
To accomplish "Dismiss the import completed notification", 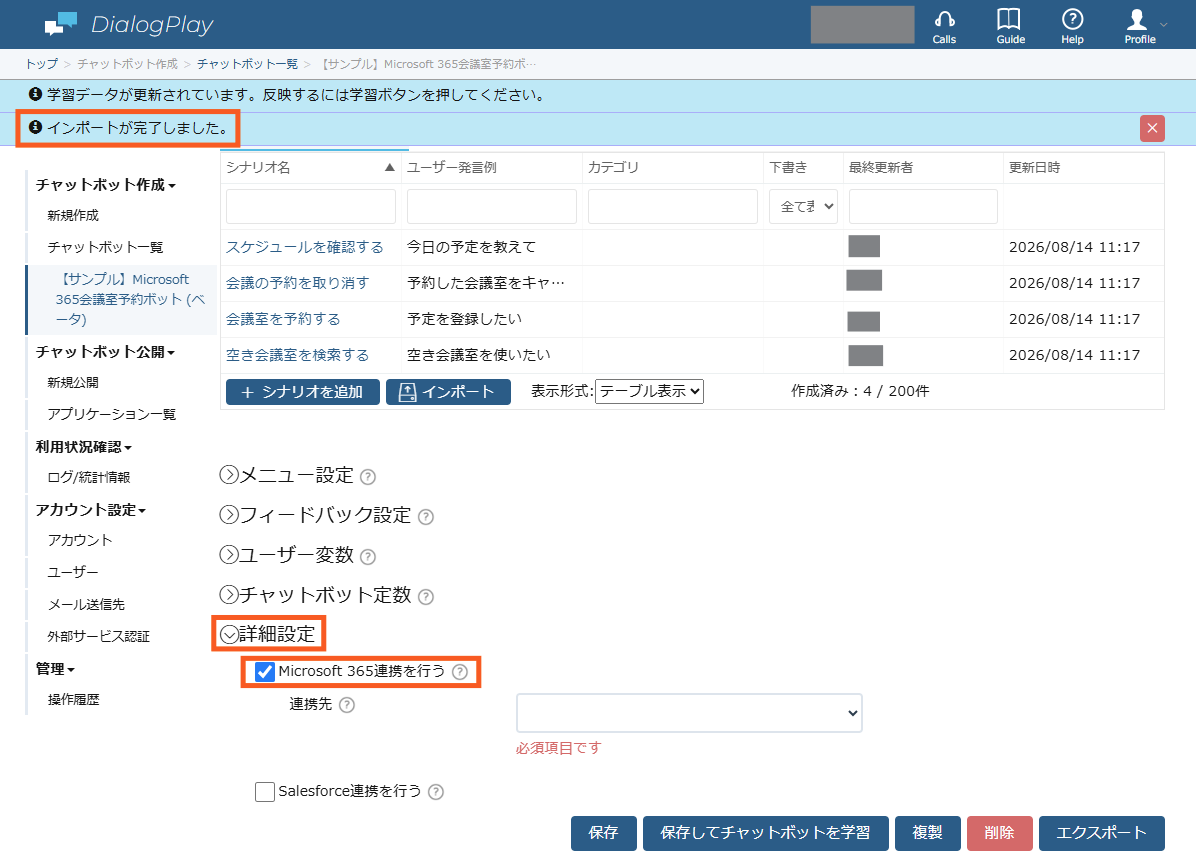I will 1152,128.
